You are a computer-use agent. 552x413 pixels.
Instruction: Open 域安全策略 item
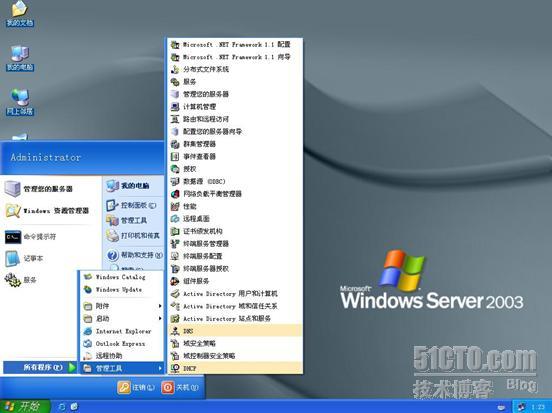point(234,343)
